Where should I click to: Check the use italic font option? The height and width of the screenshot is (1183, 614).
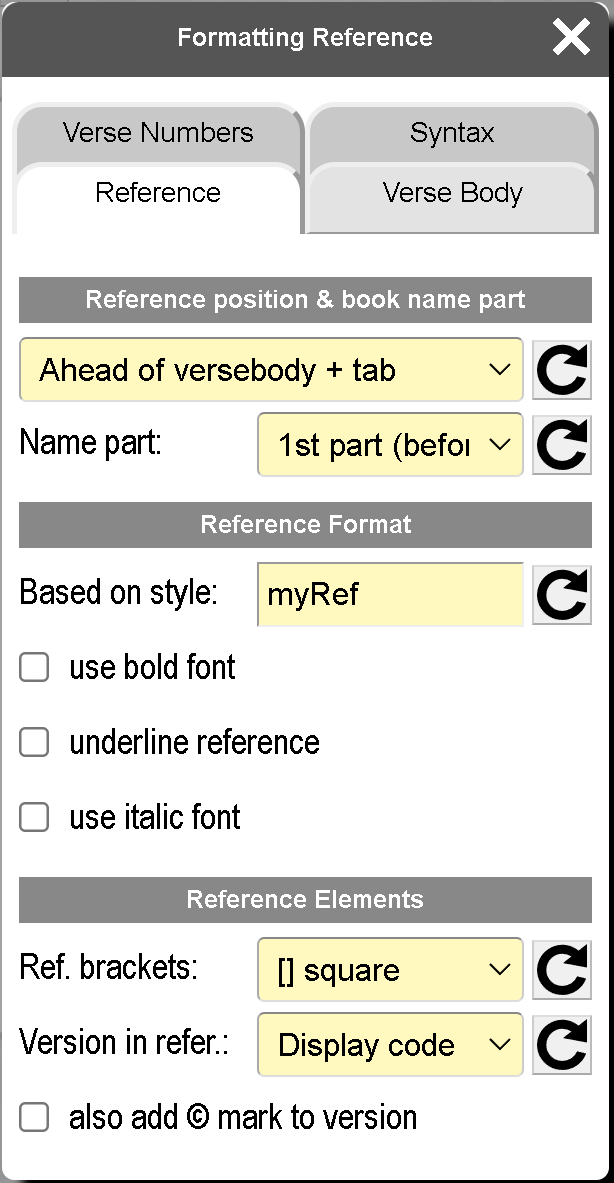click(34, 817)
